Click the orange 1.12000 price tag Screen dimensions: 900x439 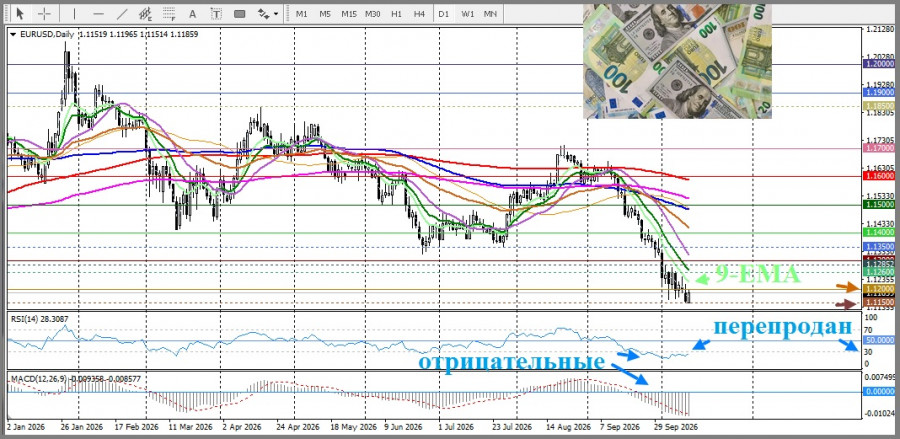click(x=878, y=288)
